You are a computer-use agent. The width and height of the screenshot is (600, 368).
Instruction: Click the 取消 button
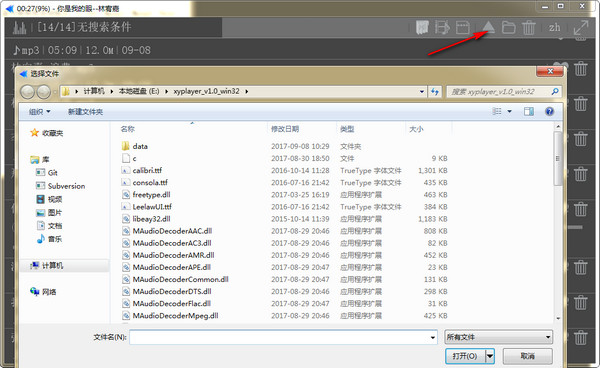[x=527, y=356]
